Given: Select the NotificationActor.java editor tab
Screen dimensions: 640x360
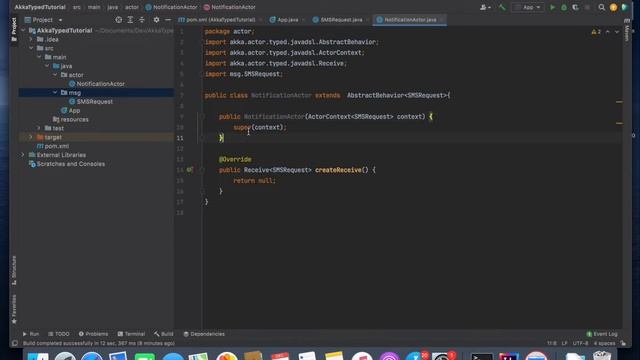Looking at the screenshot, I should tap(410, 20).
